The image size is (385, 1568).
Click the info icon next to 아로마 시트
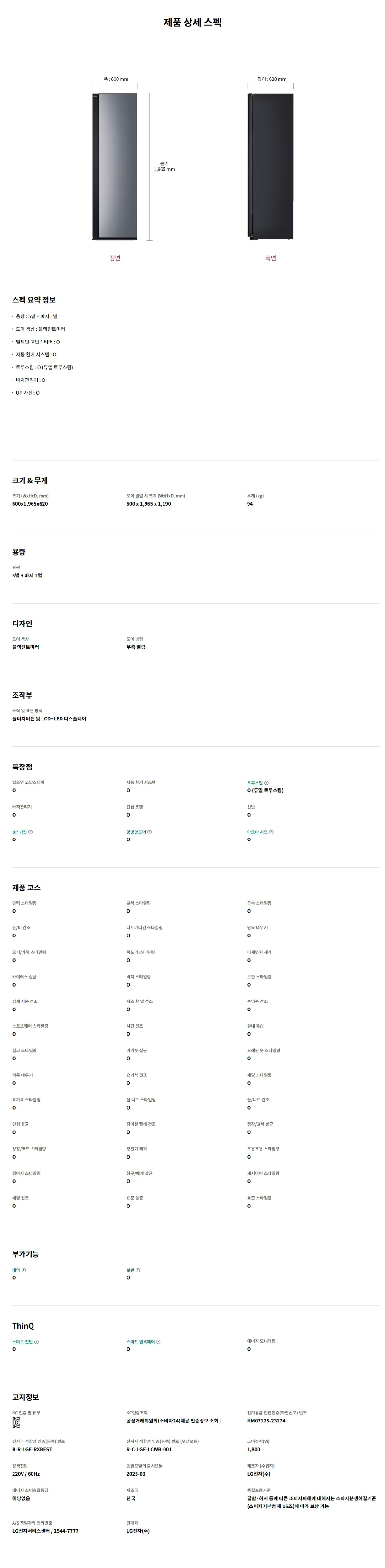[x=271, y=832]
